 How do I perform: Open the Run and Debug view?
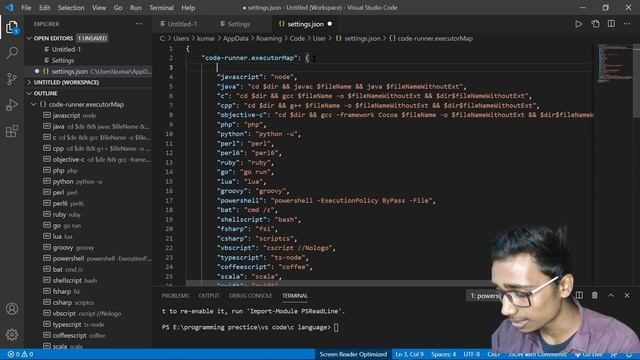(x=12, y=105)
